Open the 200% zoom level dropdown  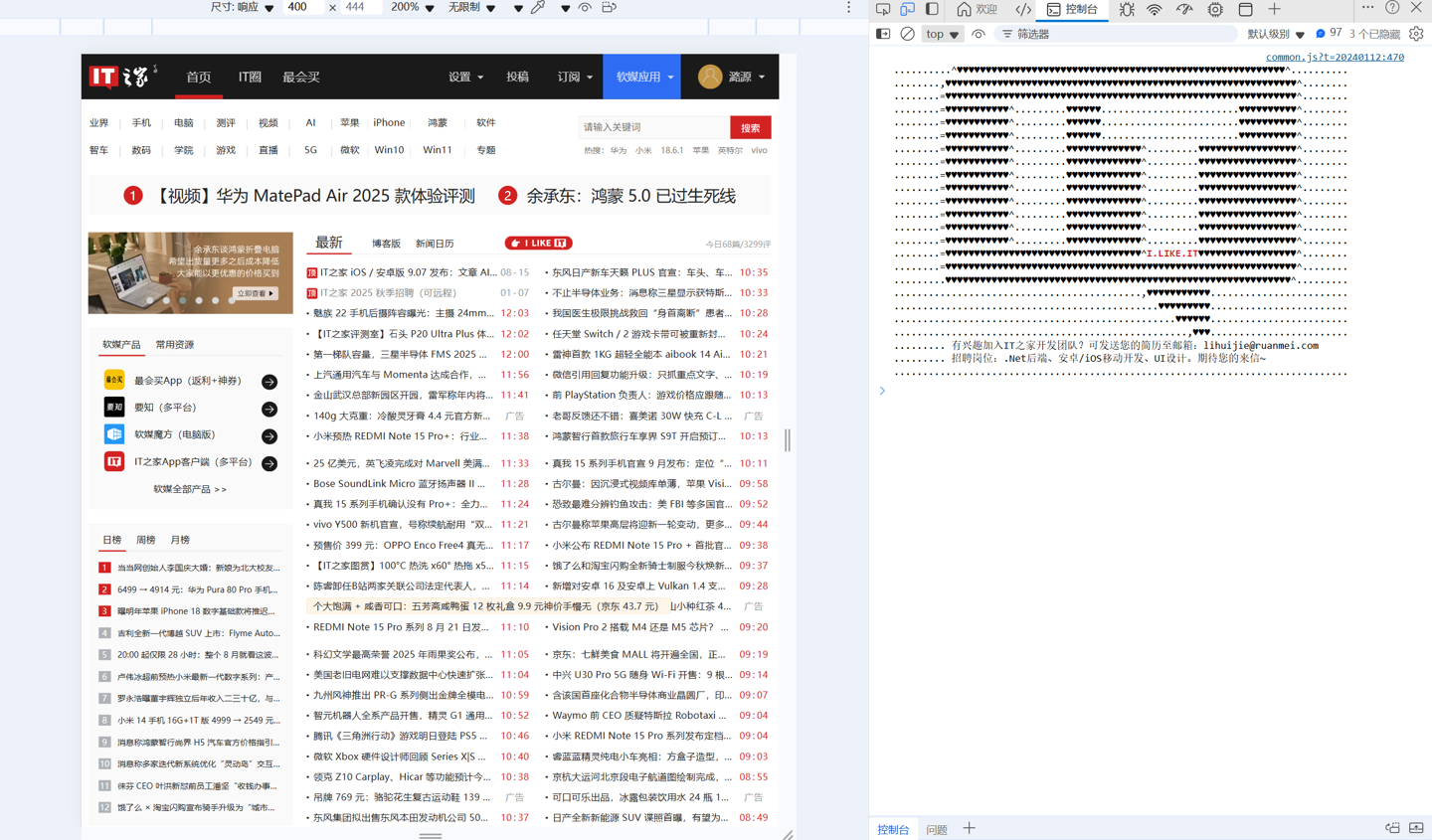(x=412, y=7)
